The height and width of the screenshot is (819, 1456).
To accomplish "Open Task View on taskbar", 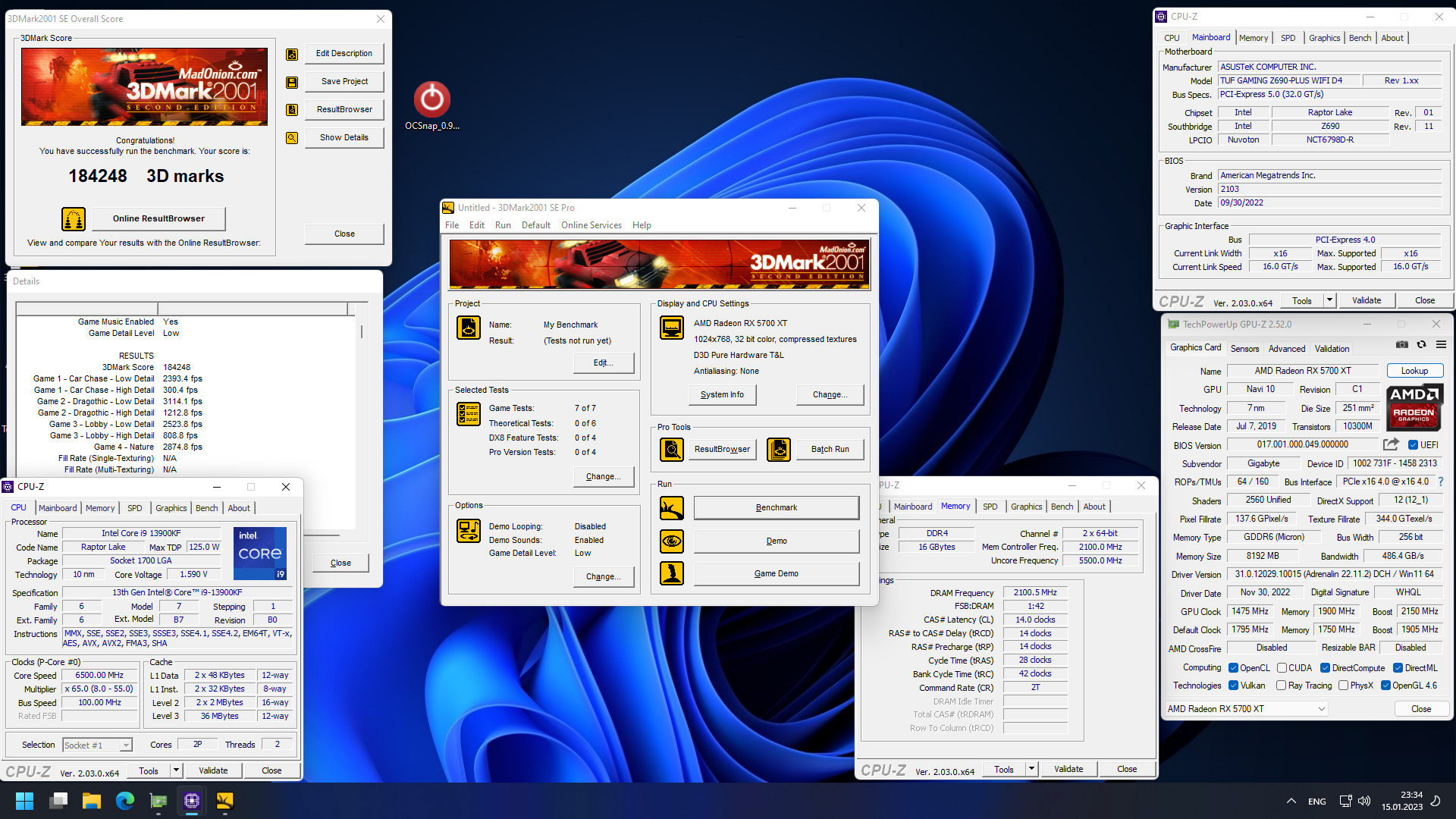I will point(58,801).
